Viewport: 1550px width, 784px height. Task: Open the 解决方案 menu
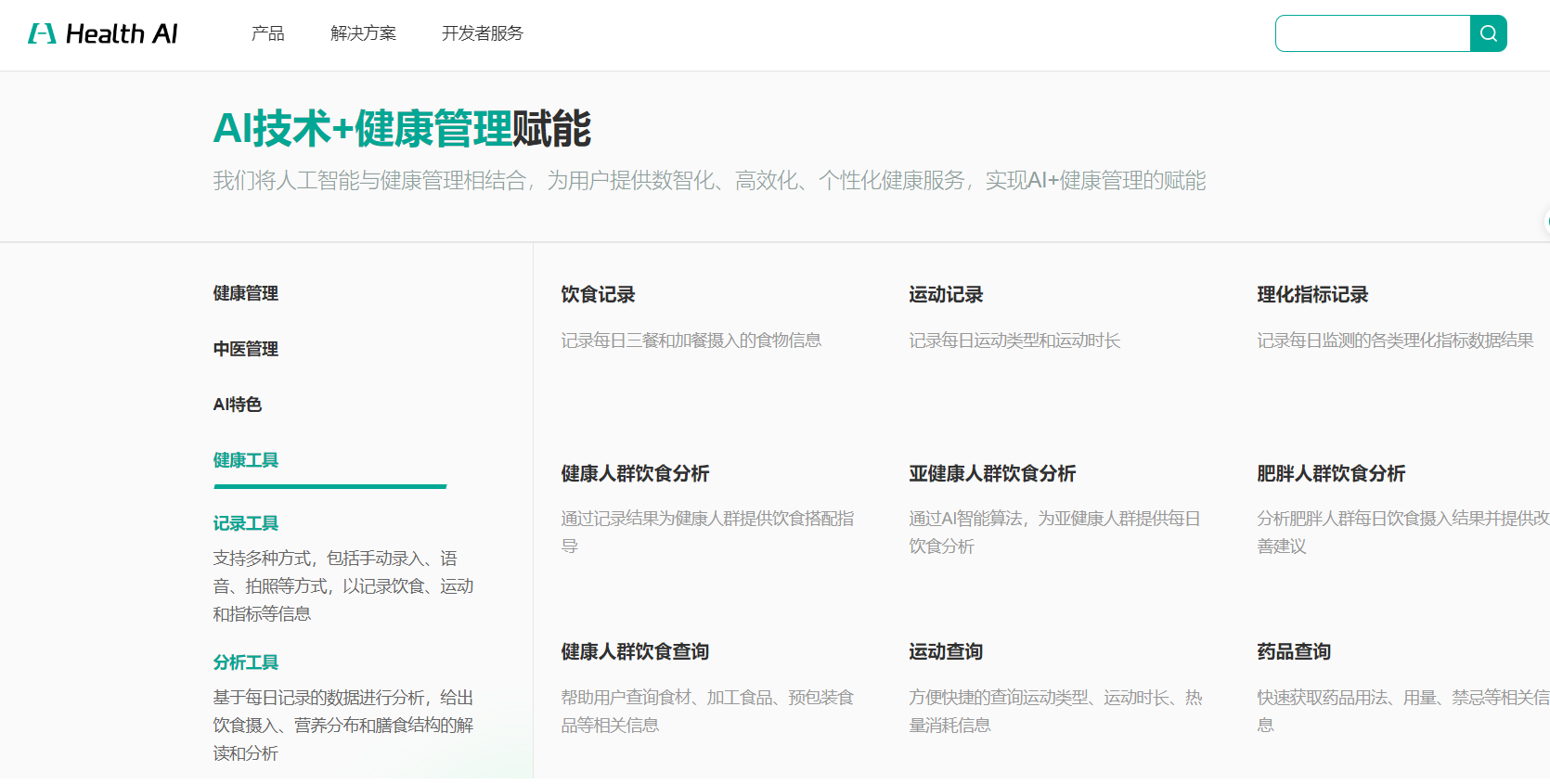coord(363,33)
